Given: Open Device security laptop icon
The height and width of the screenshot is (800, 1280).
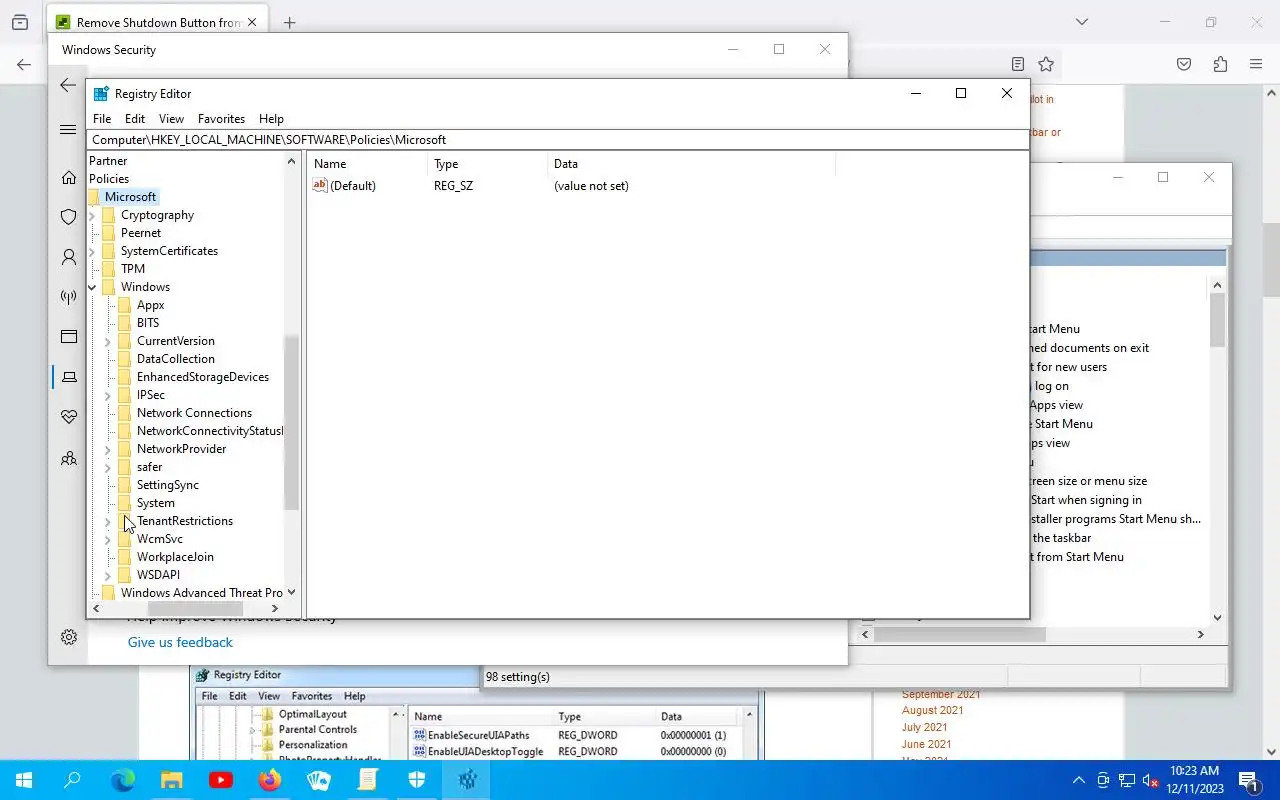Looking at the screenshot, I should point(68,377).
